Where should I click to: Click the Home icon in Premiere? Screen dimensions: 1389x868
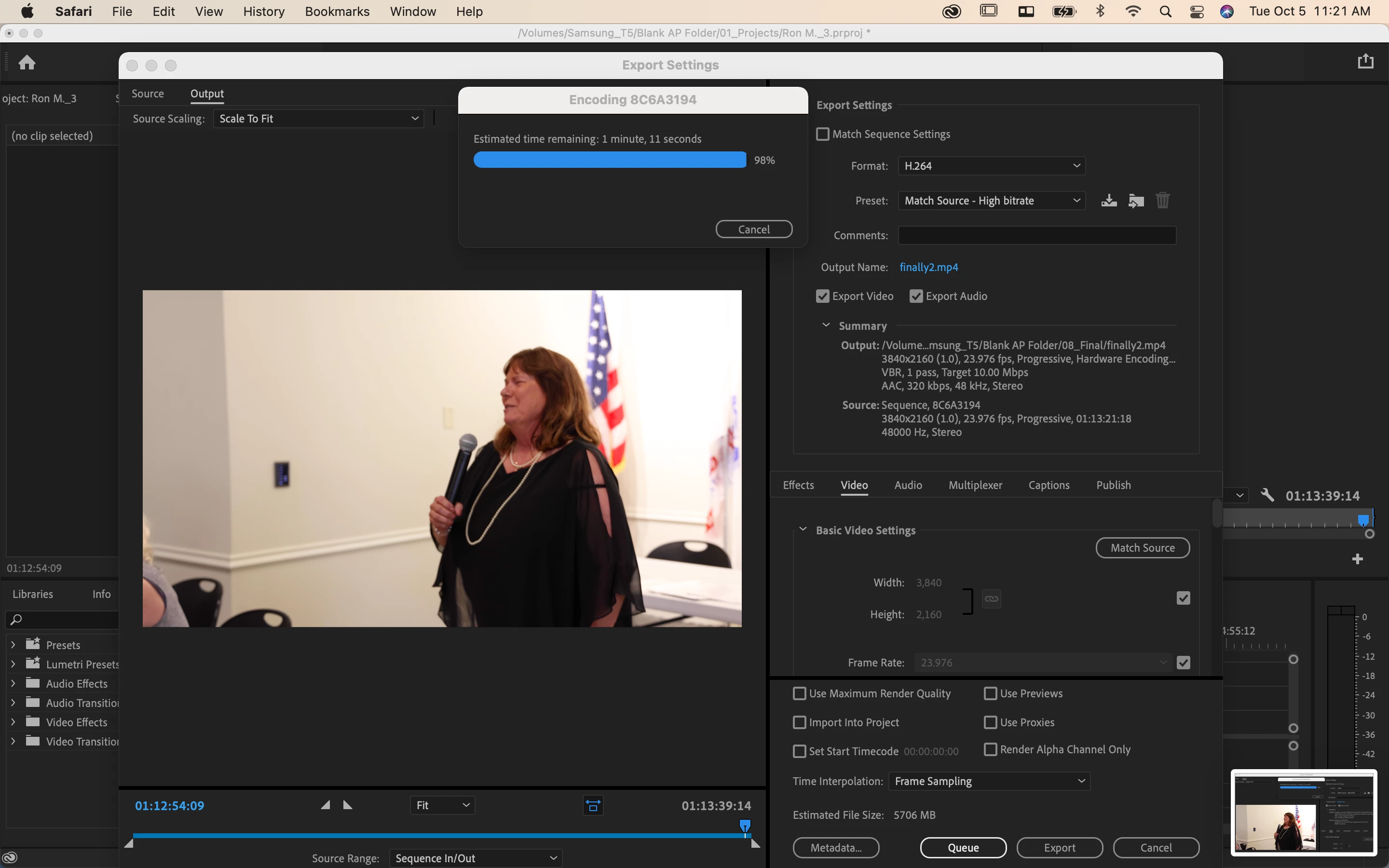click(27, 62)
